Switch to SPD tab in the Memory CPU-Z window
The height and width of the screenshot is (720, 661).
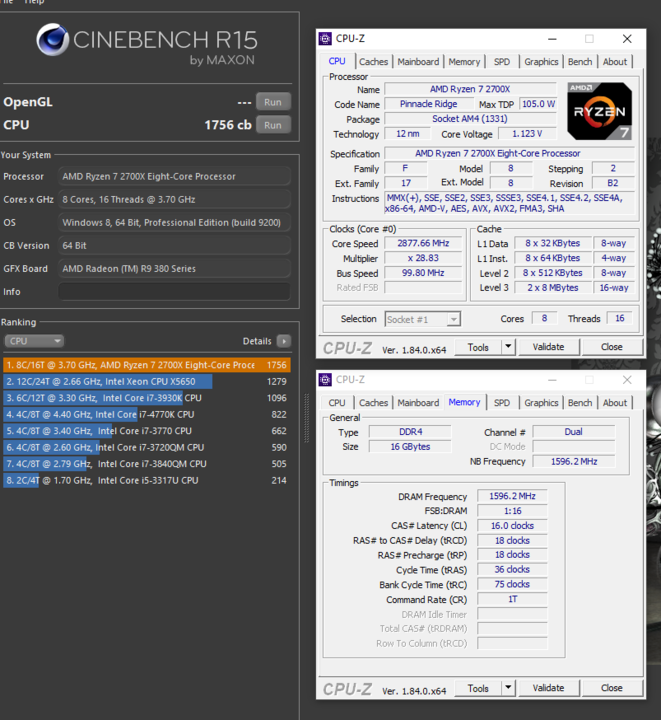[x=502, y=403]
